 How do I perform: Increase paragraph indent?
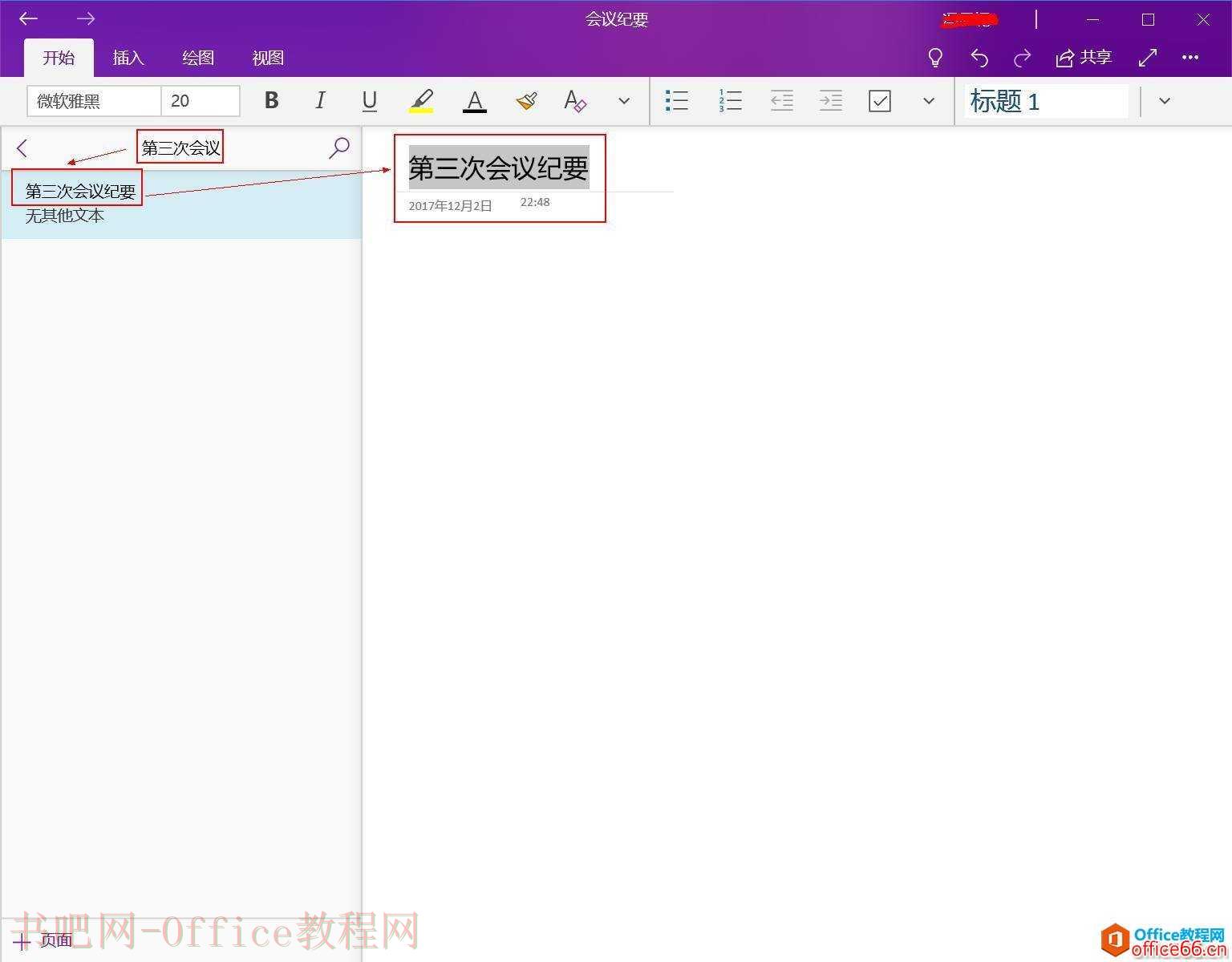[830, 100]
